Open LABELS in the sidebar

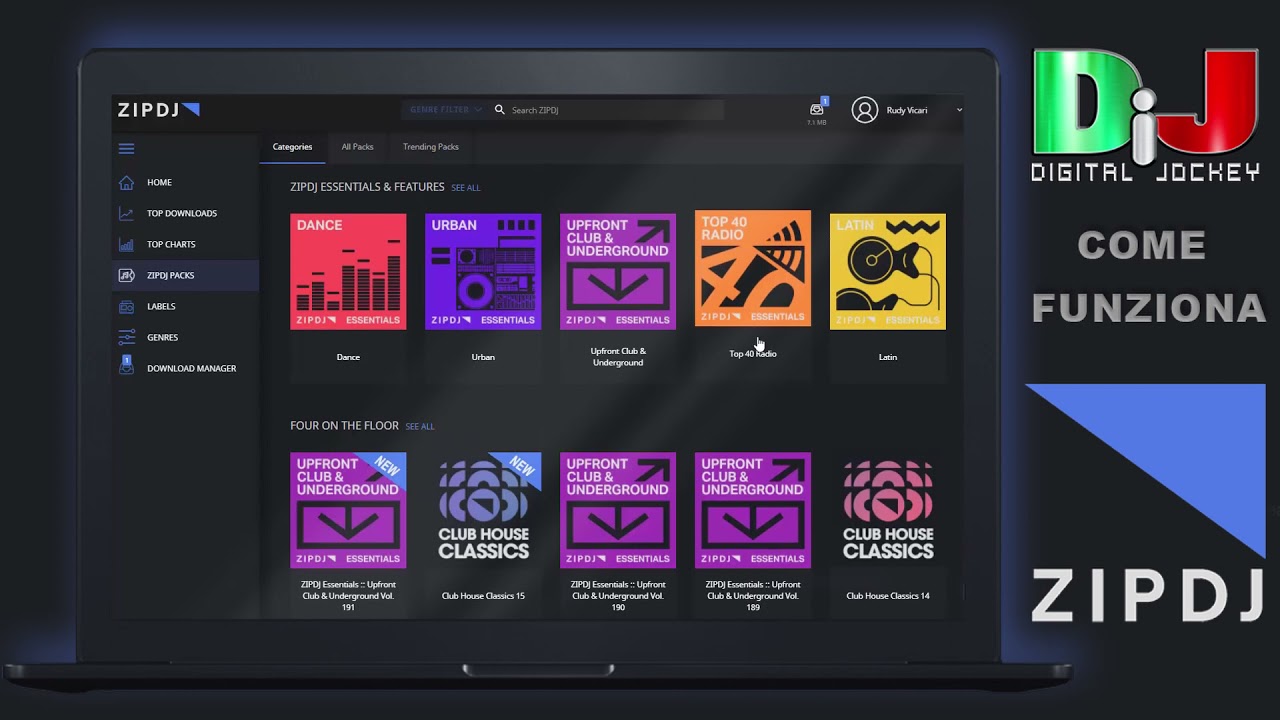click(161, 306)
